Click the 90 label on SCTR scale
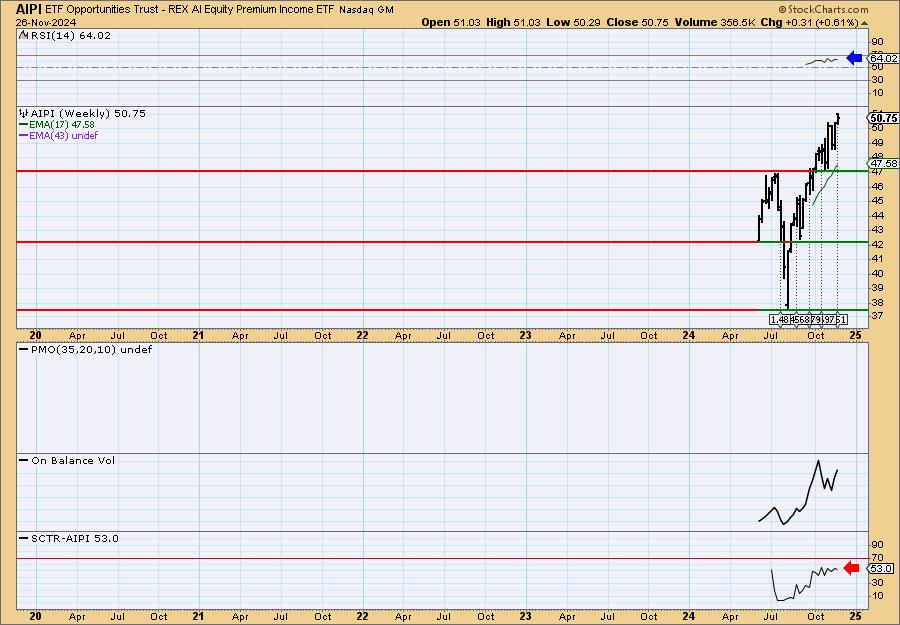900x625 pixels. (878, 544)
